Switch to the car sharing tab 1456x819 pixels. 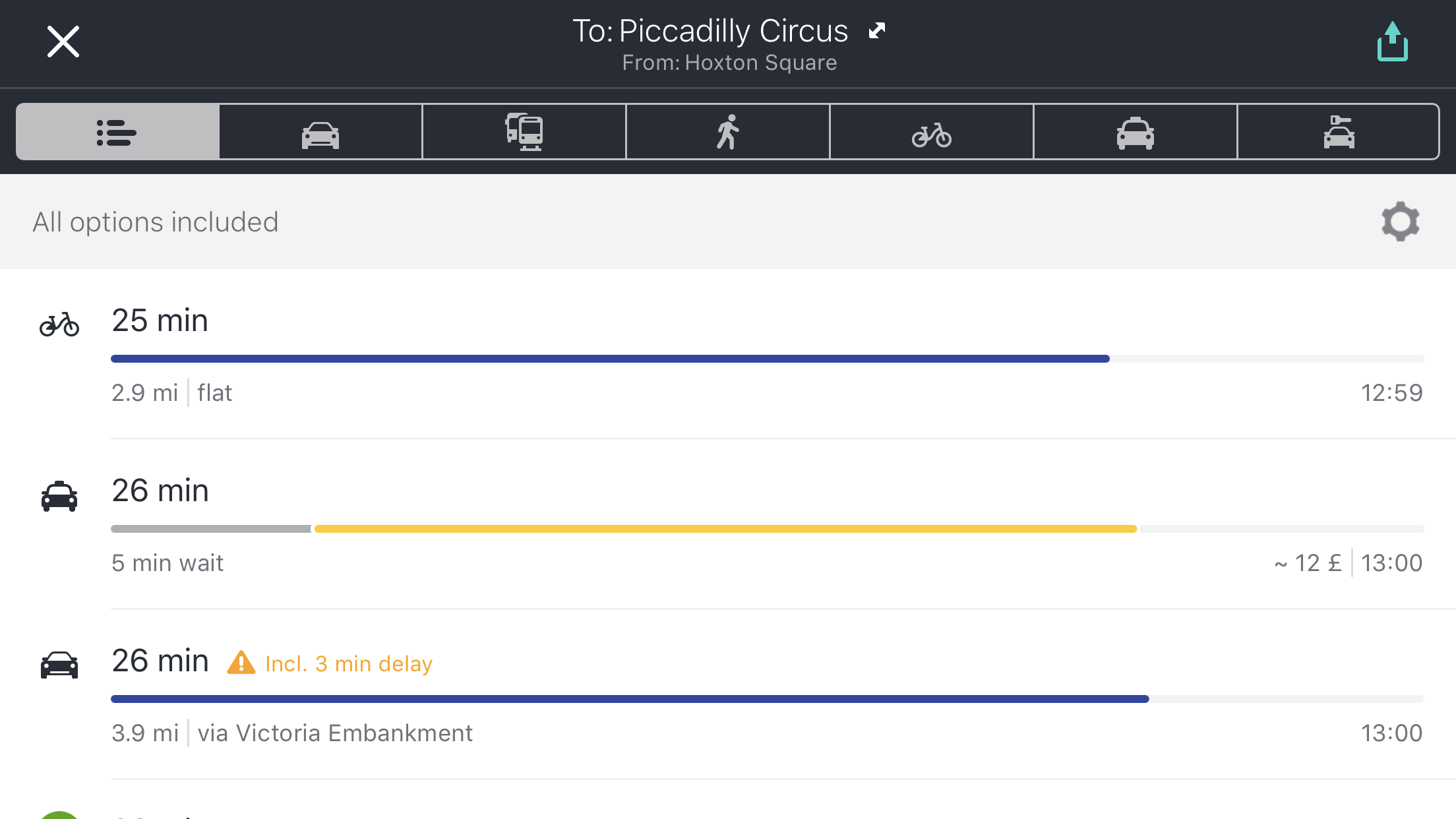point(1339,132)
